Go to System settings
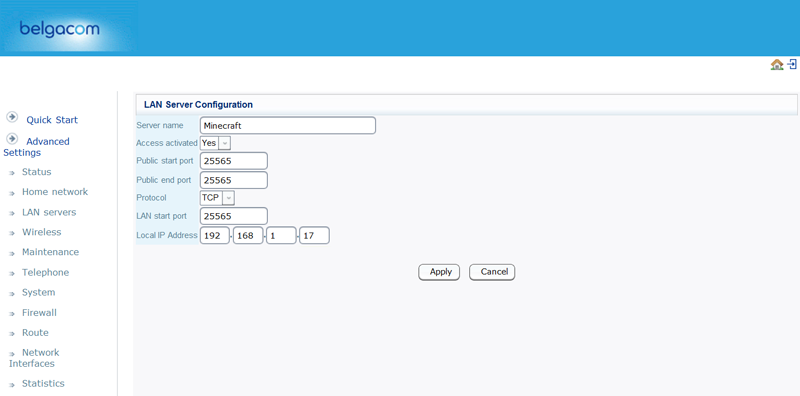 coord(38,292)
